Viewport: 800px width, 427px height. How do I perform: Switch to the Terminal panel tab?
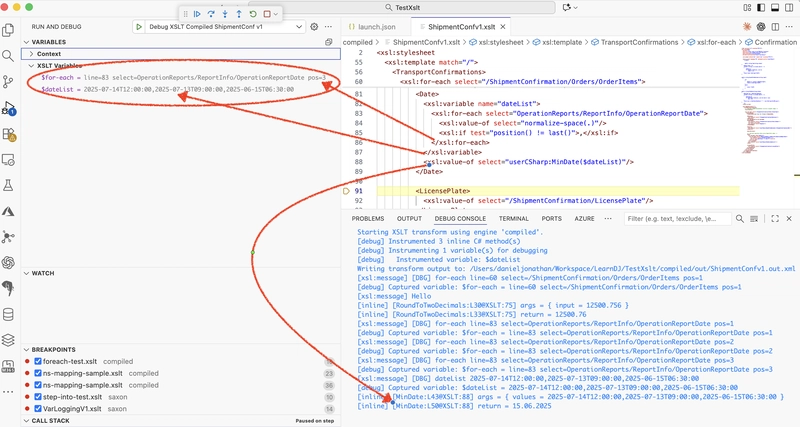(514, 218)
